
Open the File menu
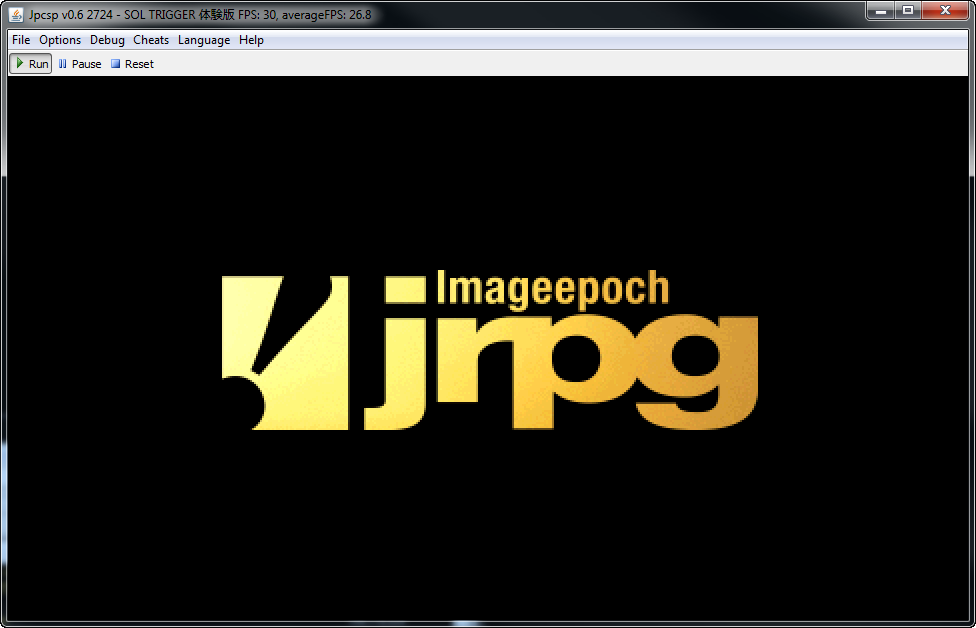[x=21, y=40]
